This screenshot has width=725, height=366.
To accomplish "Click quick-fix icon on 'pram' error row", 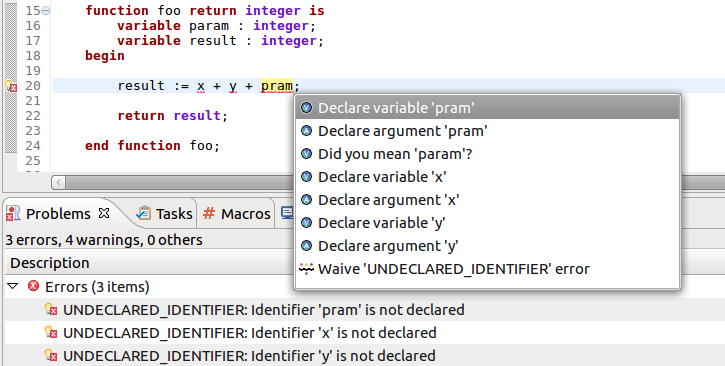I will [x=51, y=309].
